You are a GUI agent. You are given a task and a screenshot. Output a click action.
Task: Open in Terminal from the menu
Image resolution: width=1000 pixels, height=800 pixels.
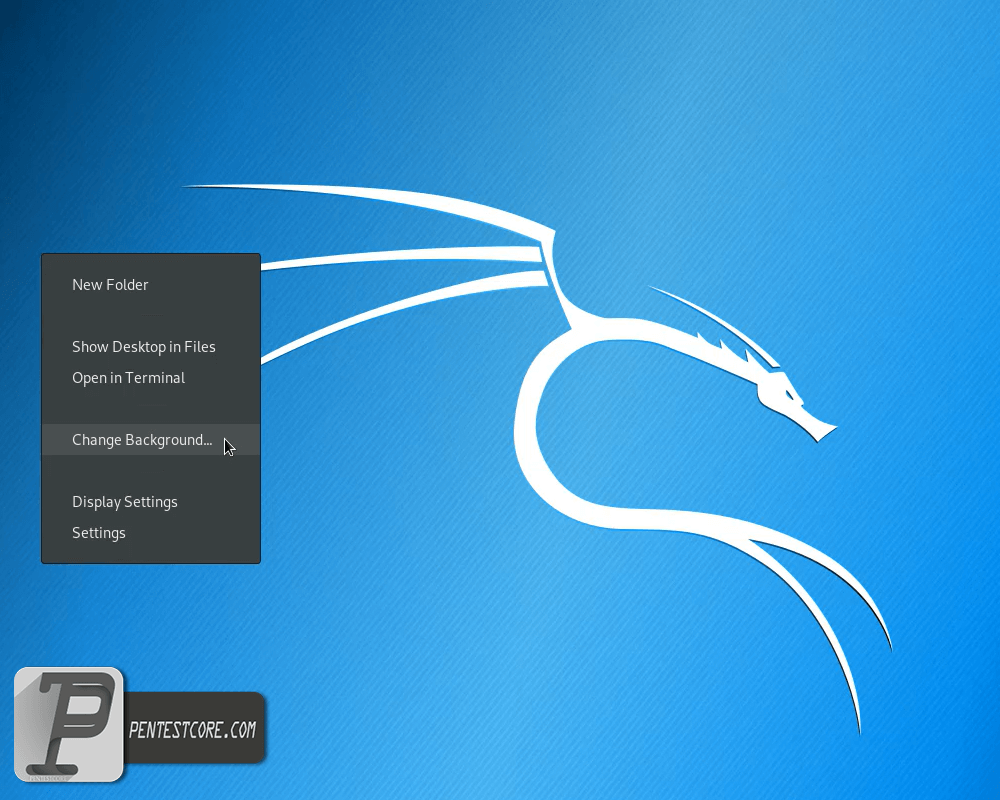point(151,378)
